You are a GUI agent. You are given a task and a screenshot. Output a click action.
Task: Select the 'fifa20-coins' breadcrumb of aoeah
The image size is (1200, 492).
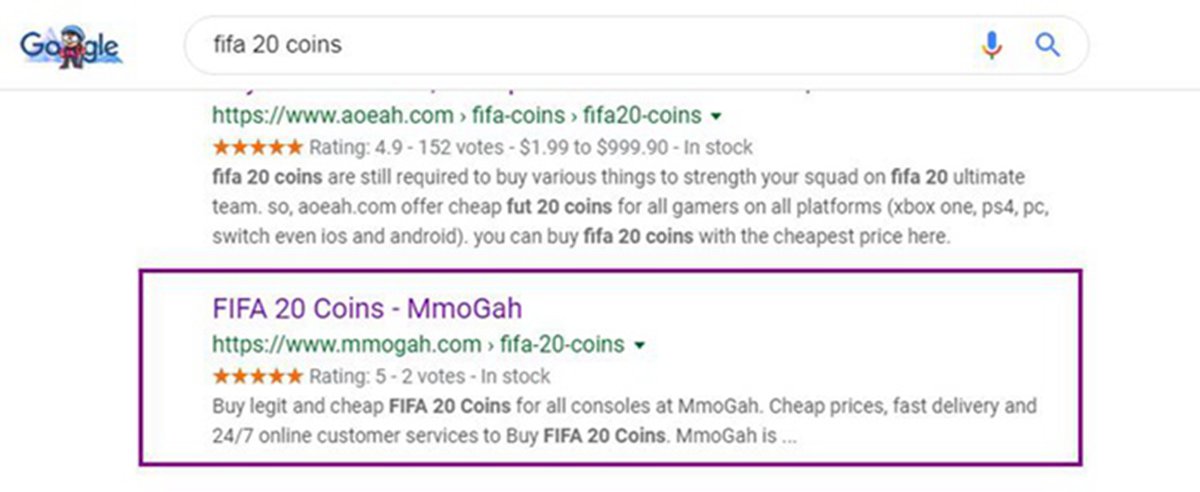640,114
